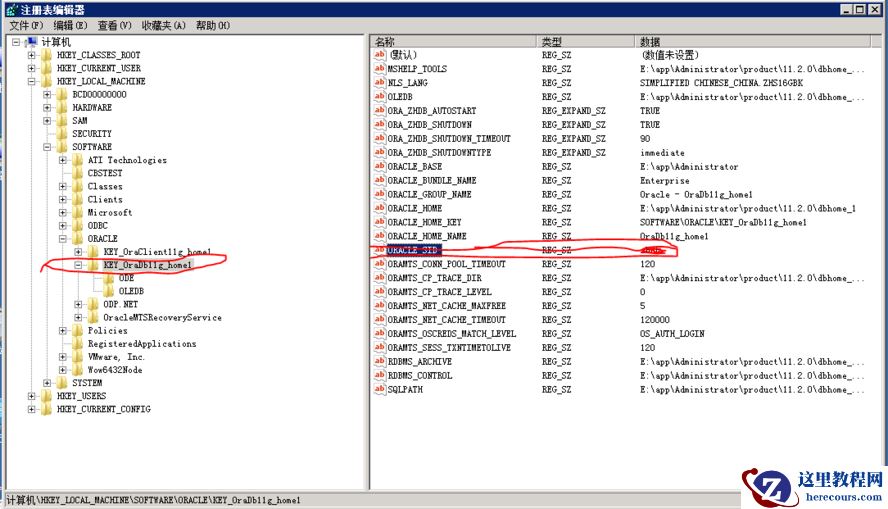Open the 查看(V) menu
Screen dimensions: 888x509
[x=114, y=25]
